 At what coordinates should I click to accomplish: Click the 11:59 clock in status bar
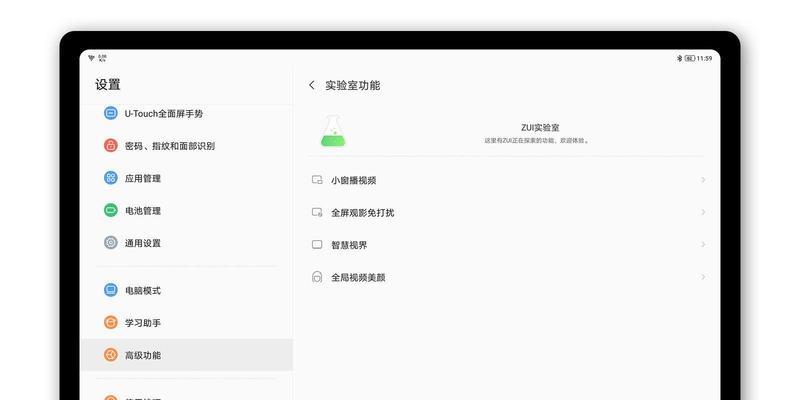[x=705, y=59]
